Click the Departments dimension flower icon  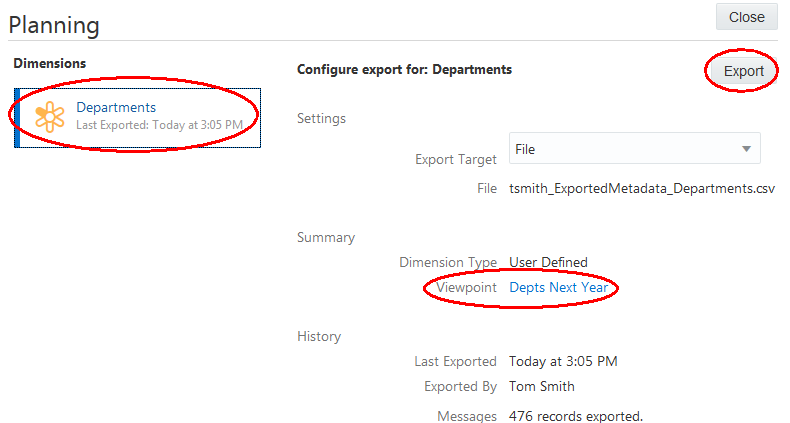click(x=50, y=116)
